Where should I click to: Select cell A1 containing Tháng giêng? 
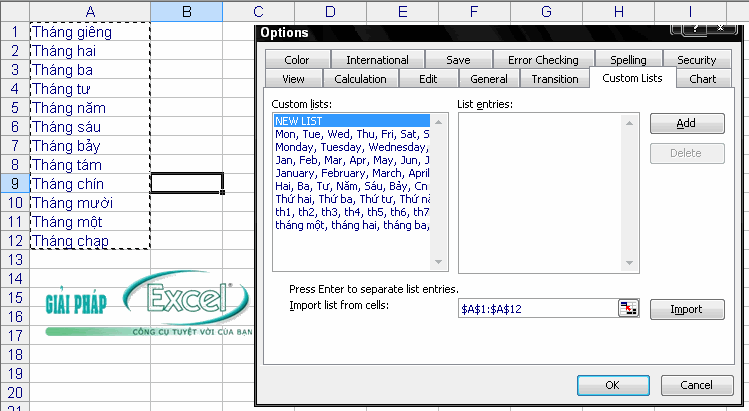point(90,31)
